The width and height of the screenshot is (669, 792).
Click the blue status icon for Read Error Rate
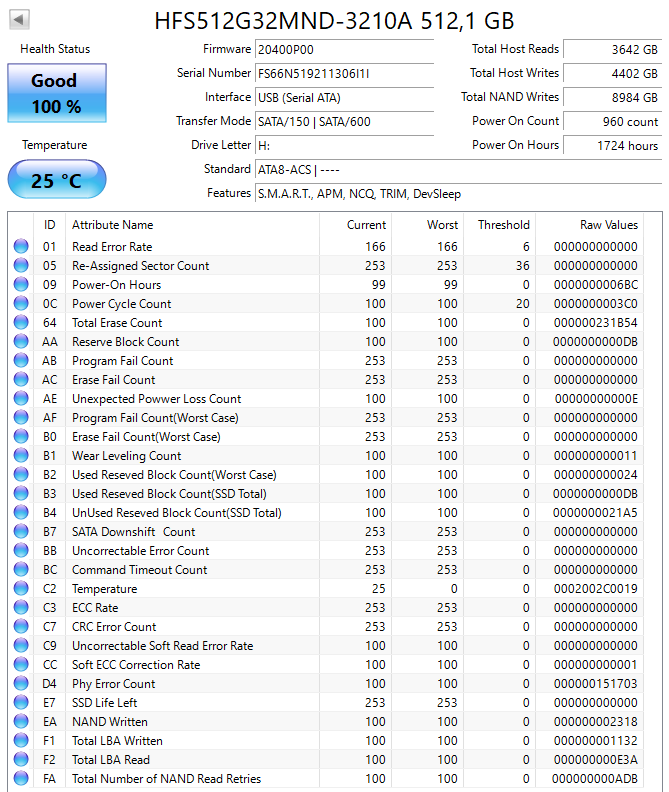coord(20,247)
